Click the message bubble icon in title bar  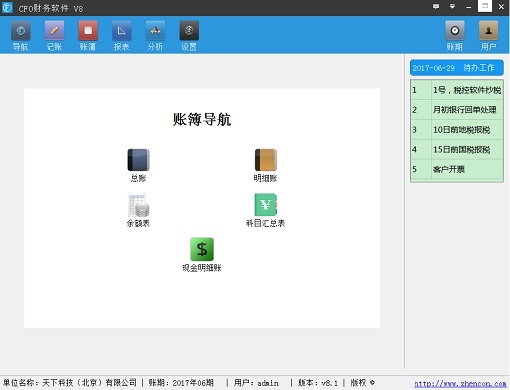(x=436, y=6)
